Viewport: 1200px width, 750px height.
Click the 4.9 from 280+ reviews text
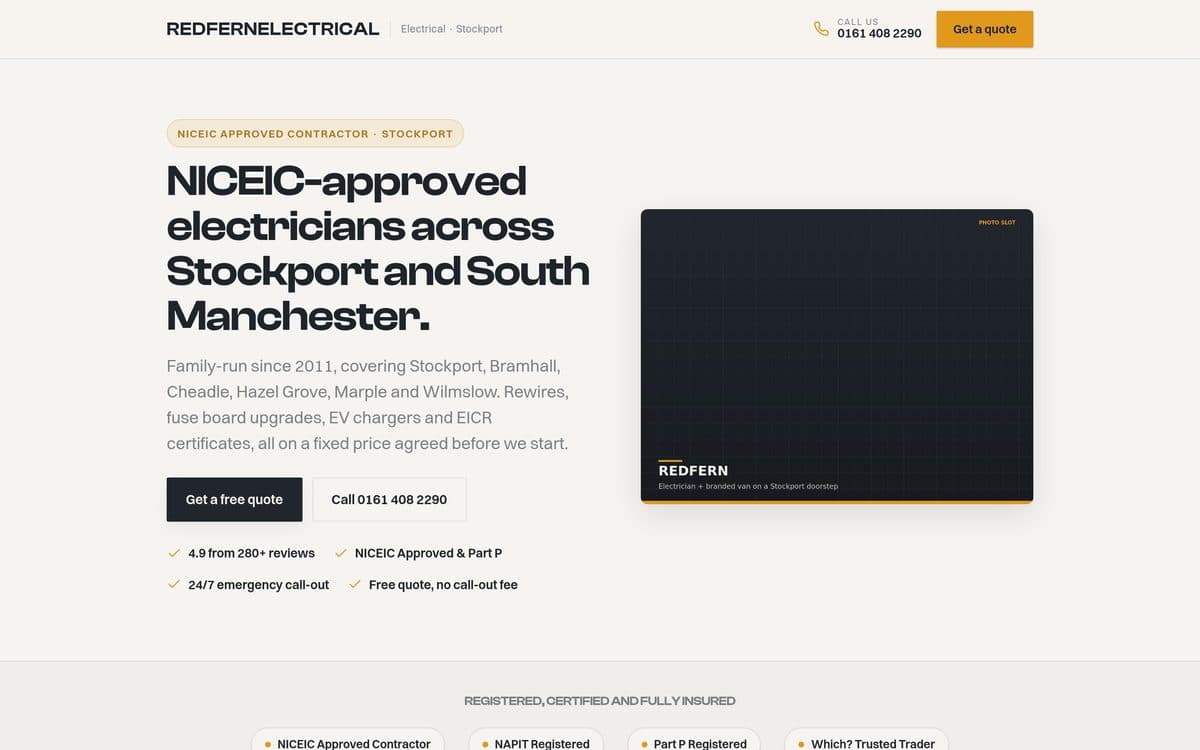pyautogui.click(x=251, y=553)
